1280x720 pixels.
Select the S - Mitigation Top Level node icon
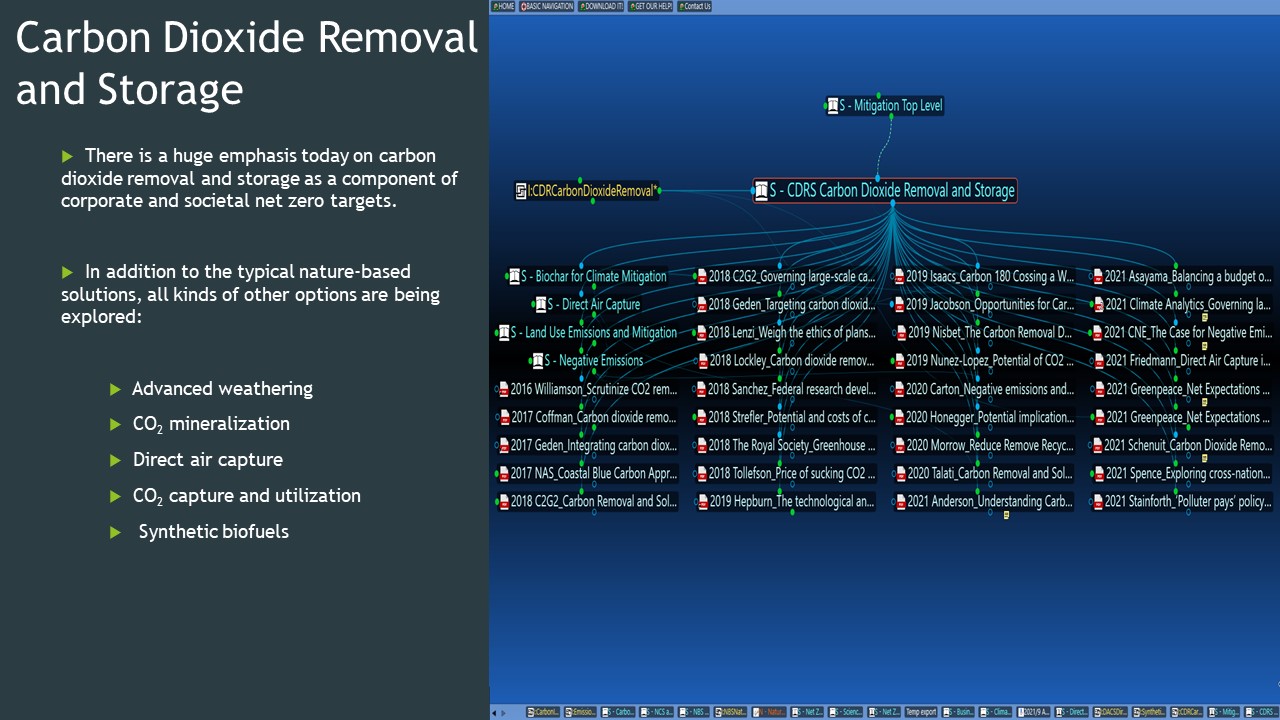832,105
